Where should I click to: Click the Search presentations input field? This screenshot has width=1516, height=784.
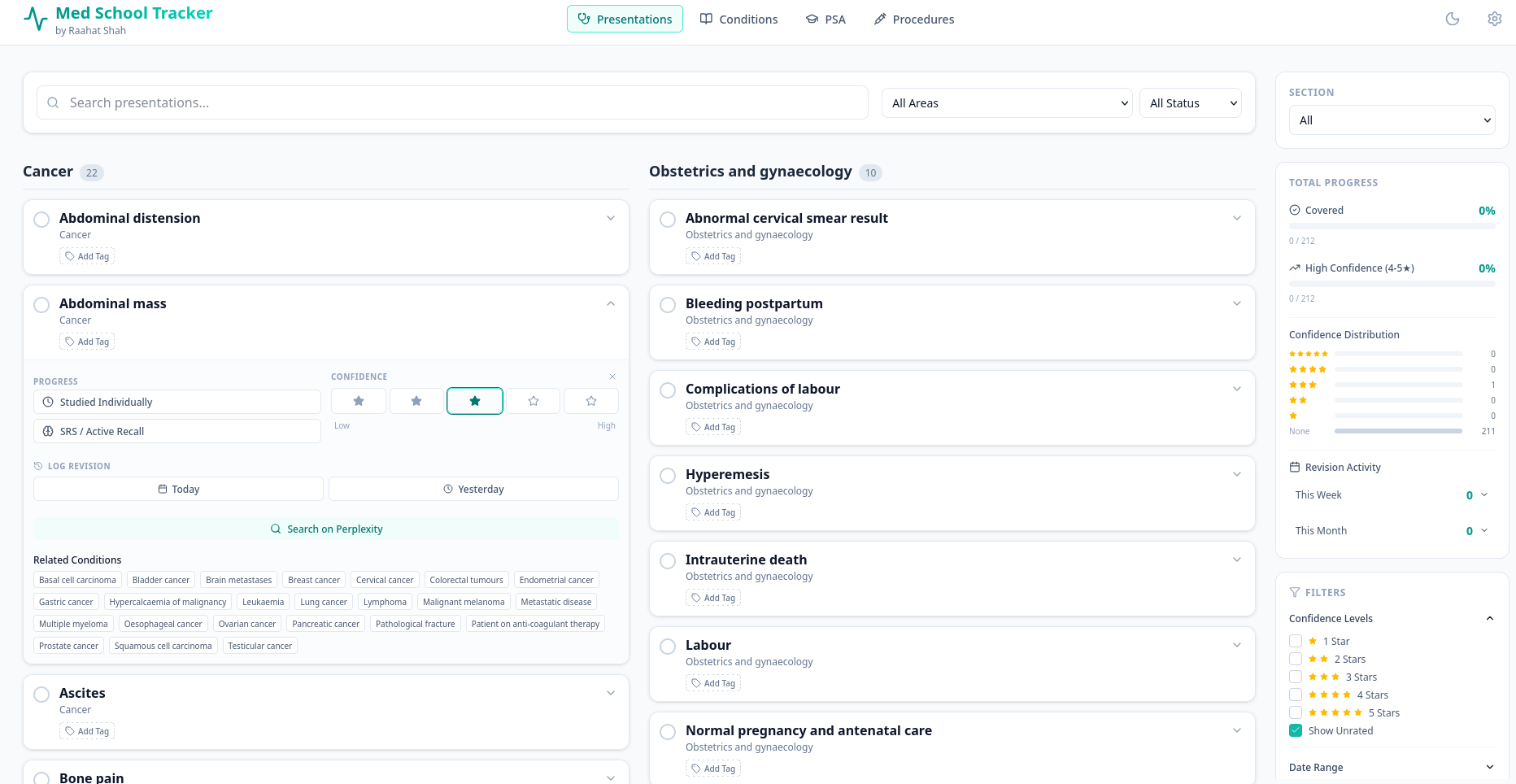(452, 102)
